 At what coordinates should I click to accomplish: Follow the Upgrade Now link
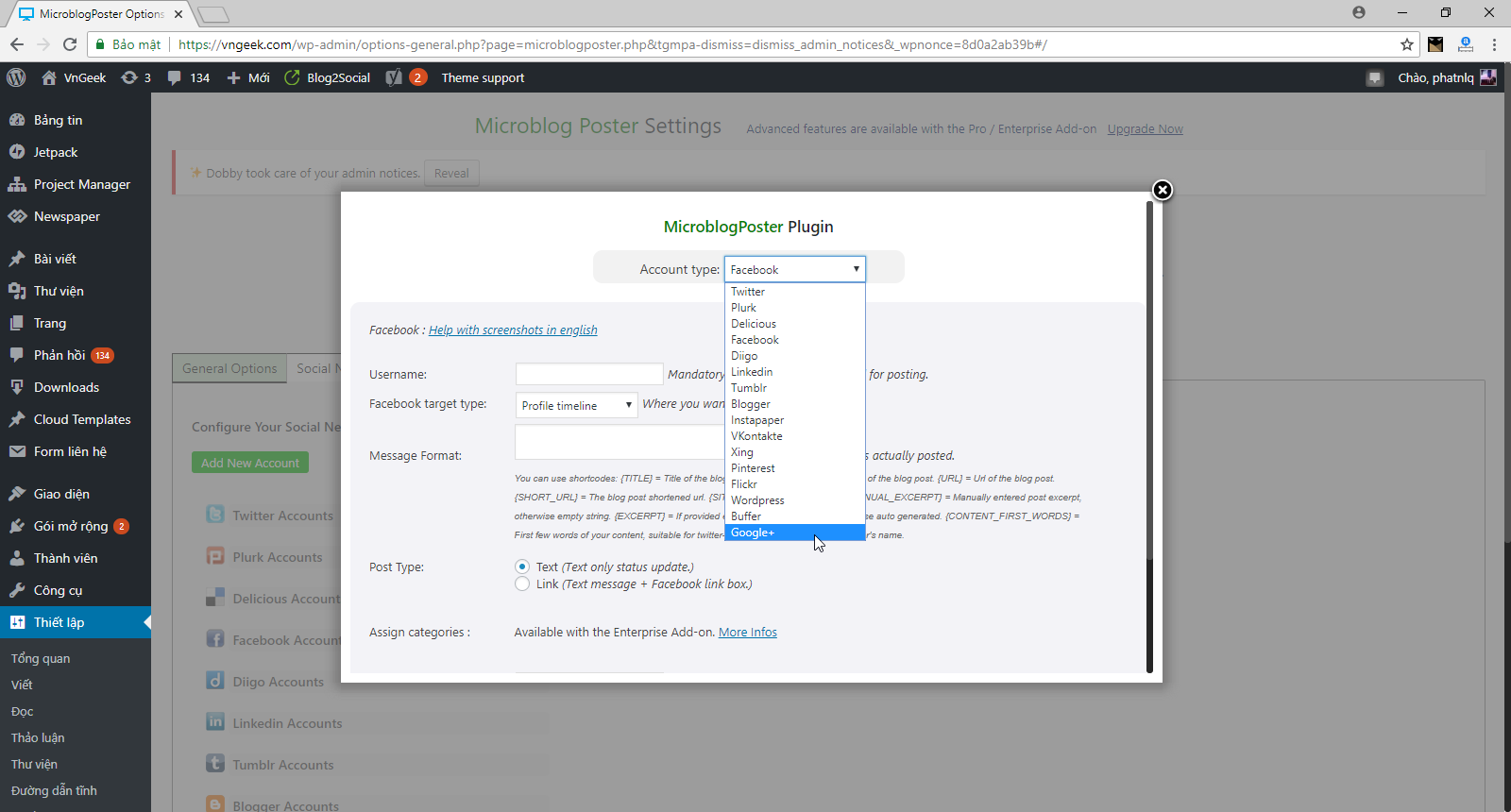click(x=1145, y=129)
